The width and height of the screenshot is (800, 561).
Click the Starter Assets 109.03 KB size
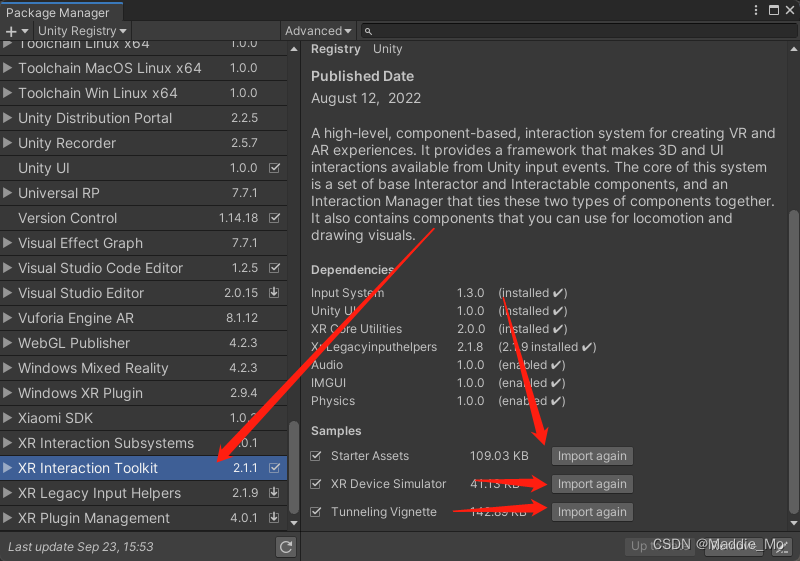pyautogui.click(x=499, y=456)
